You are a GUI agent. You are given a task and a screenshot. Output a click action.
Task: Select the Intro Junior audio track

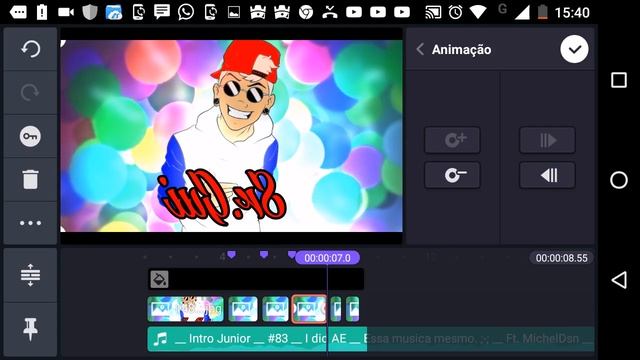371,339
